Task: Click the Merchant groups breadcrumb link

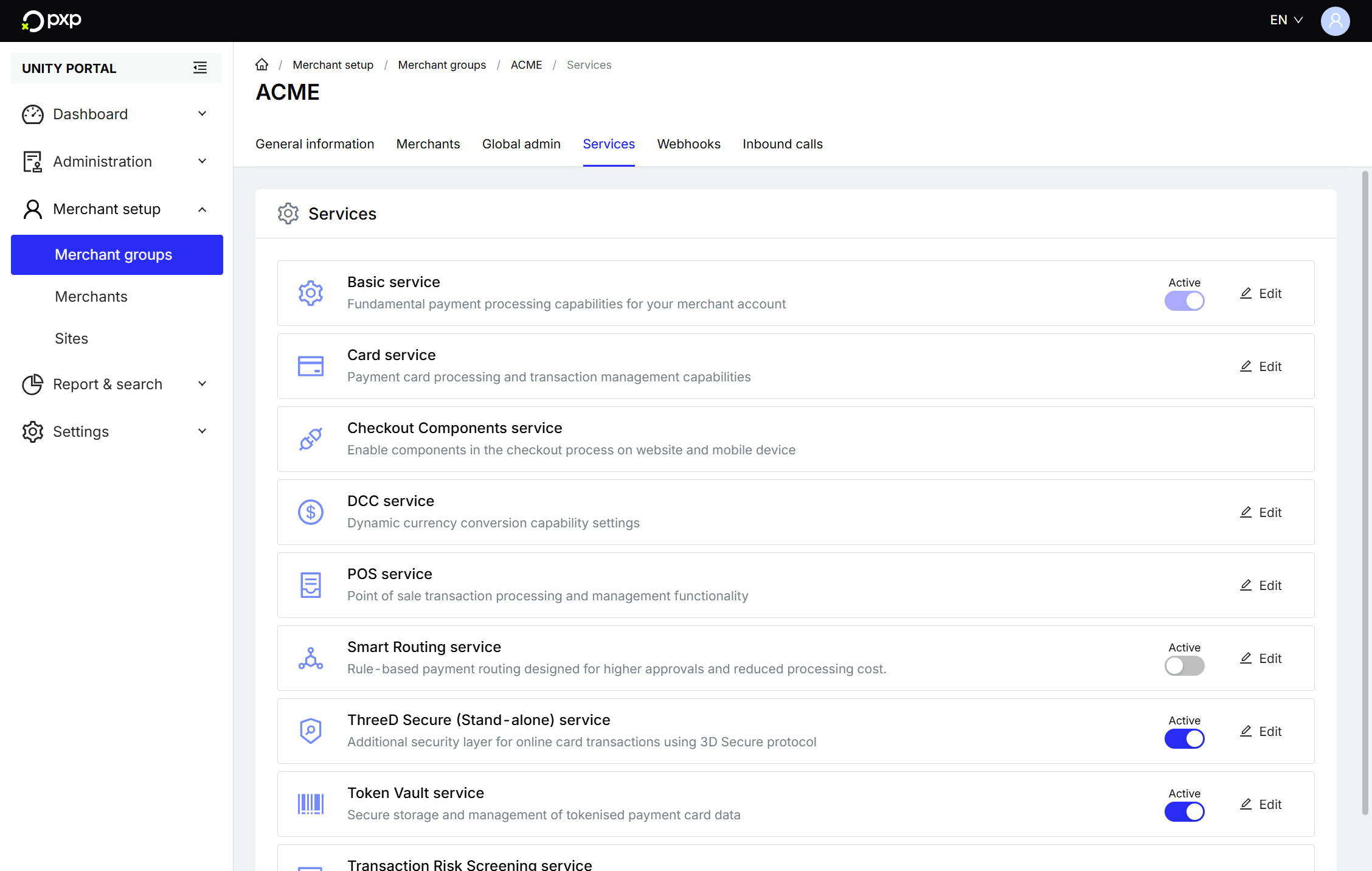Action: [x=442, y=65]
